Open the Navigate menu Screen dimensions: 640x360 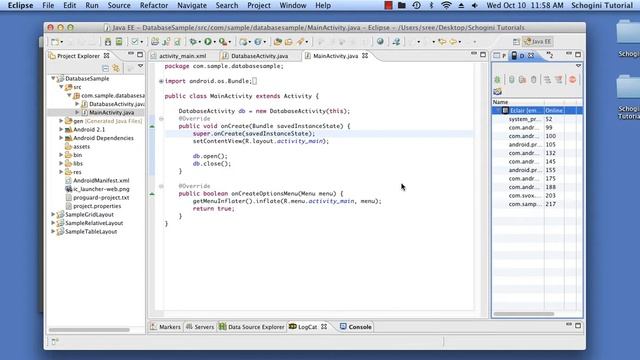(x=192, y=5)
